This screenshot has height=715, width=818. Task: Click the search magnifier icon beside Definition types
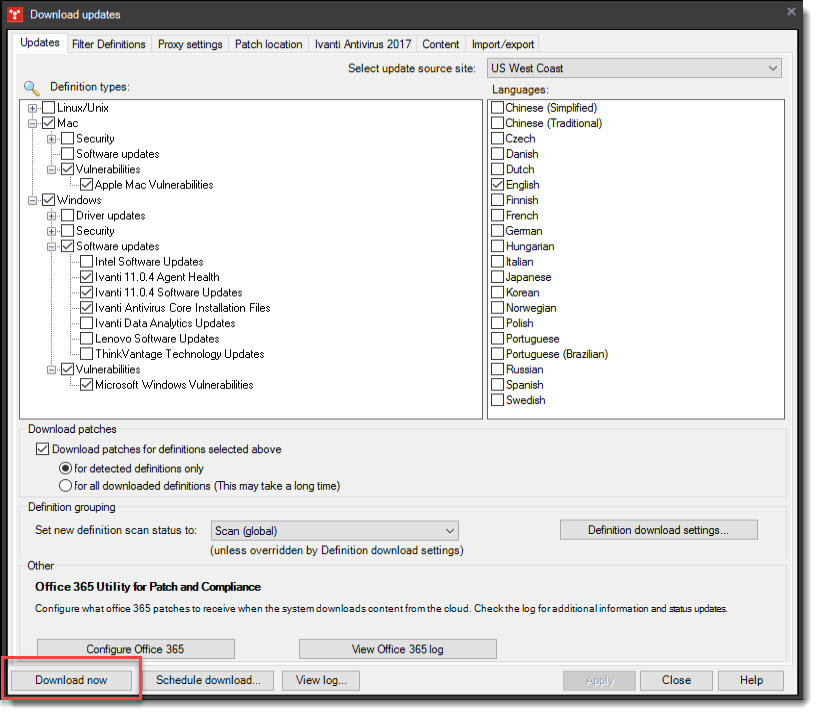(x=31, y=87)
